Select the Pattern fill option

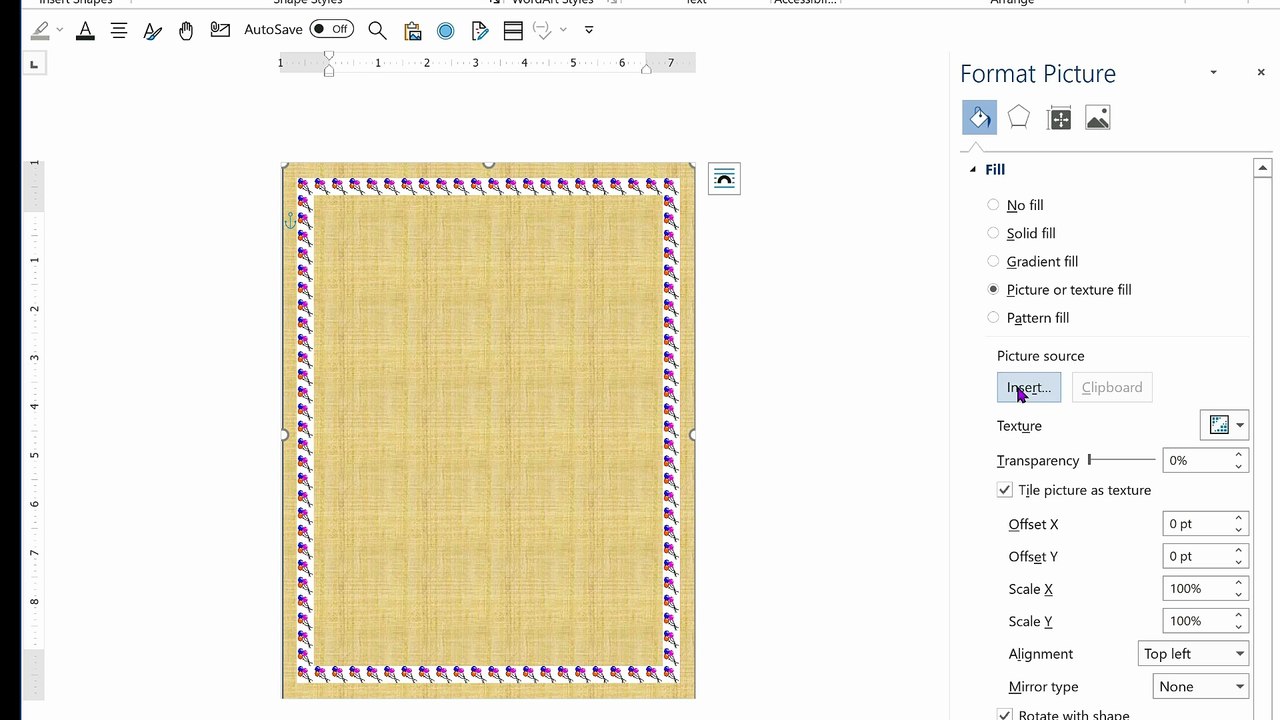click(x=993, y=317)
